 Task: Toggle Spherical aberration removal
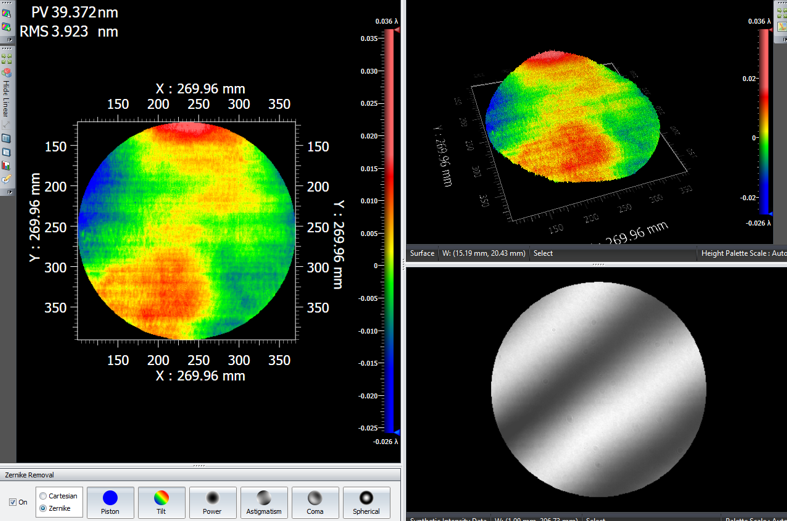[x=366, y=502]
